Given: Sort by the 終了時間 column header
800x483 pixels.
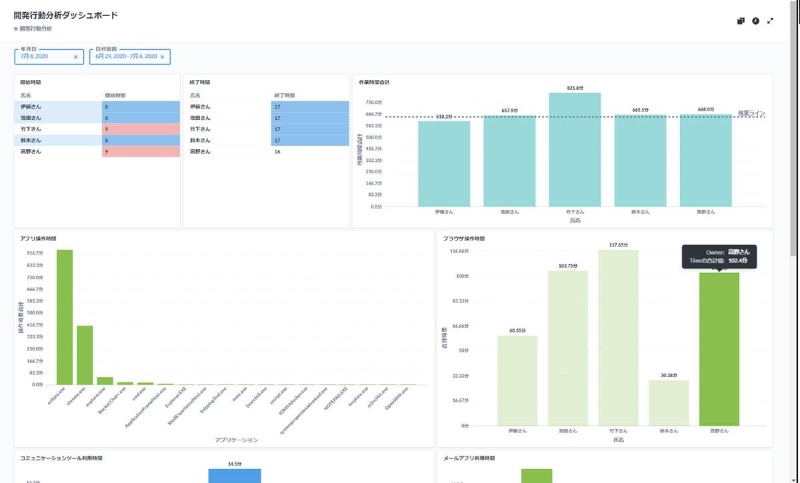Looking at the screenshot, I should pyautogui.click(x=283, y=95).
